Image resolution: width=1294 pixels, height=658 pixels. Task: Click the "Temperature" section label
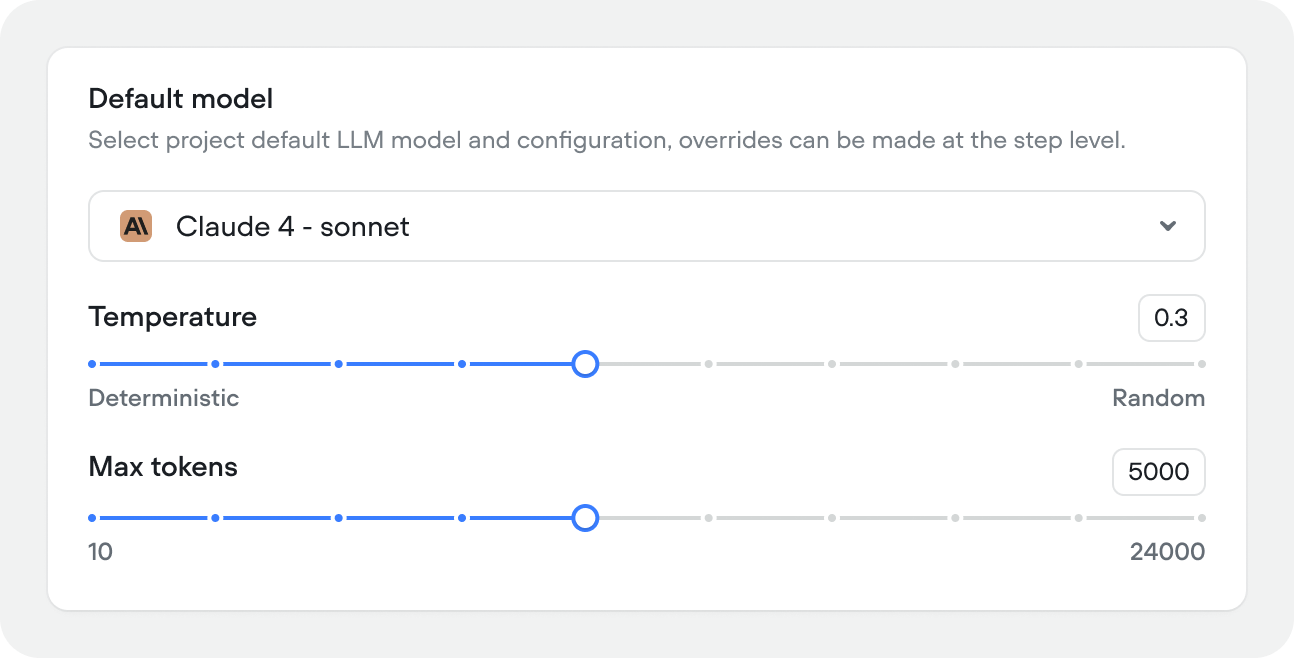[172, 317]
